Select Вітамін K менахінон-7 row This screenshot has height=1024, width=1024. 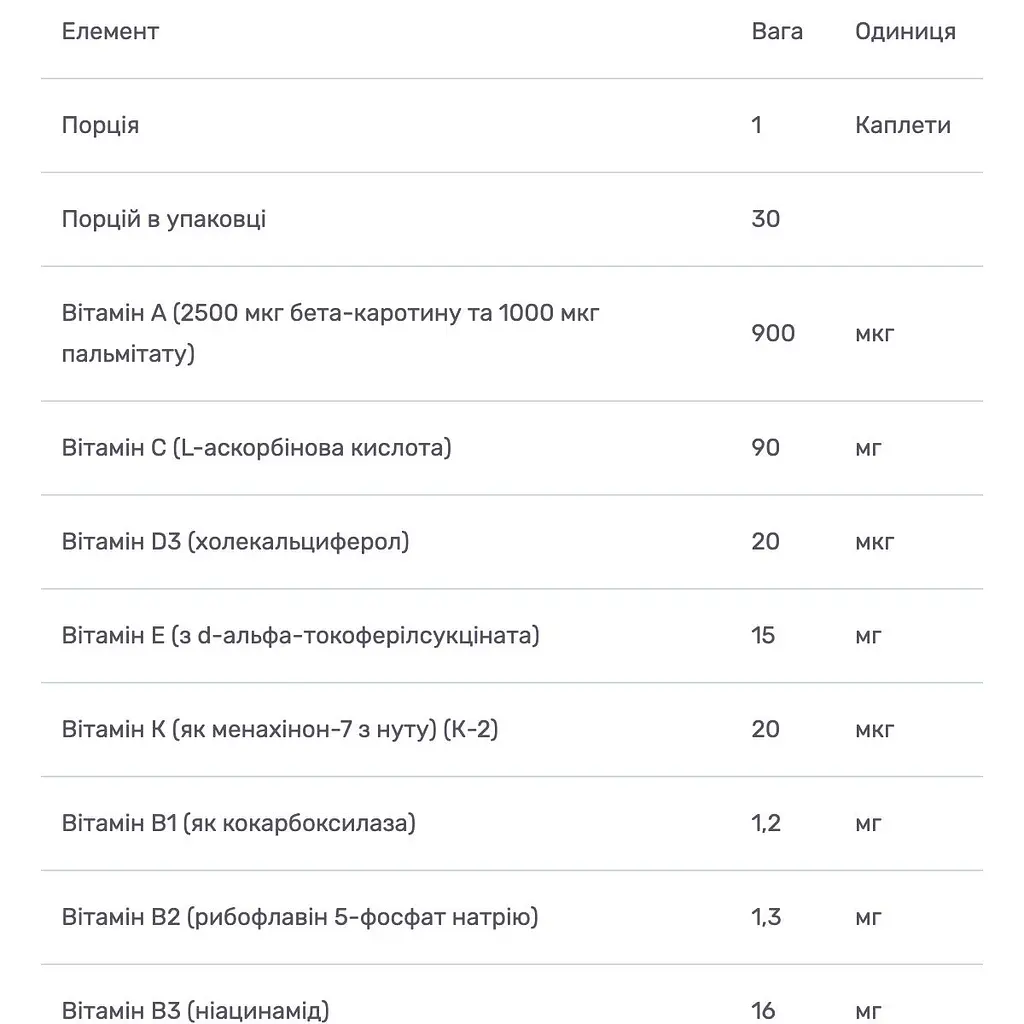(x=512, y=729)
